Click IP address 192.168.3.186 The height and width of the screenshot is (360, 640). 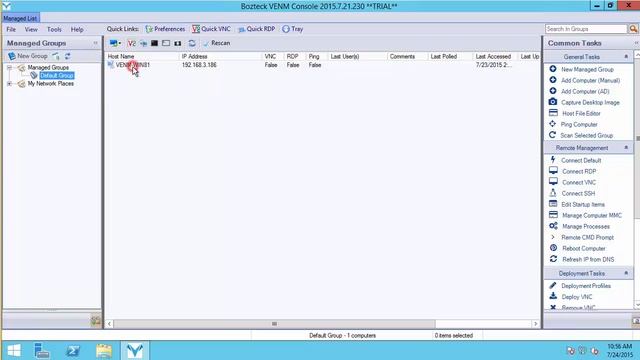pyautogui.click(x=199, y=65)
